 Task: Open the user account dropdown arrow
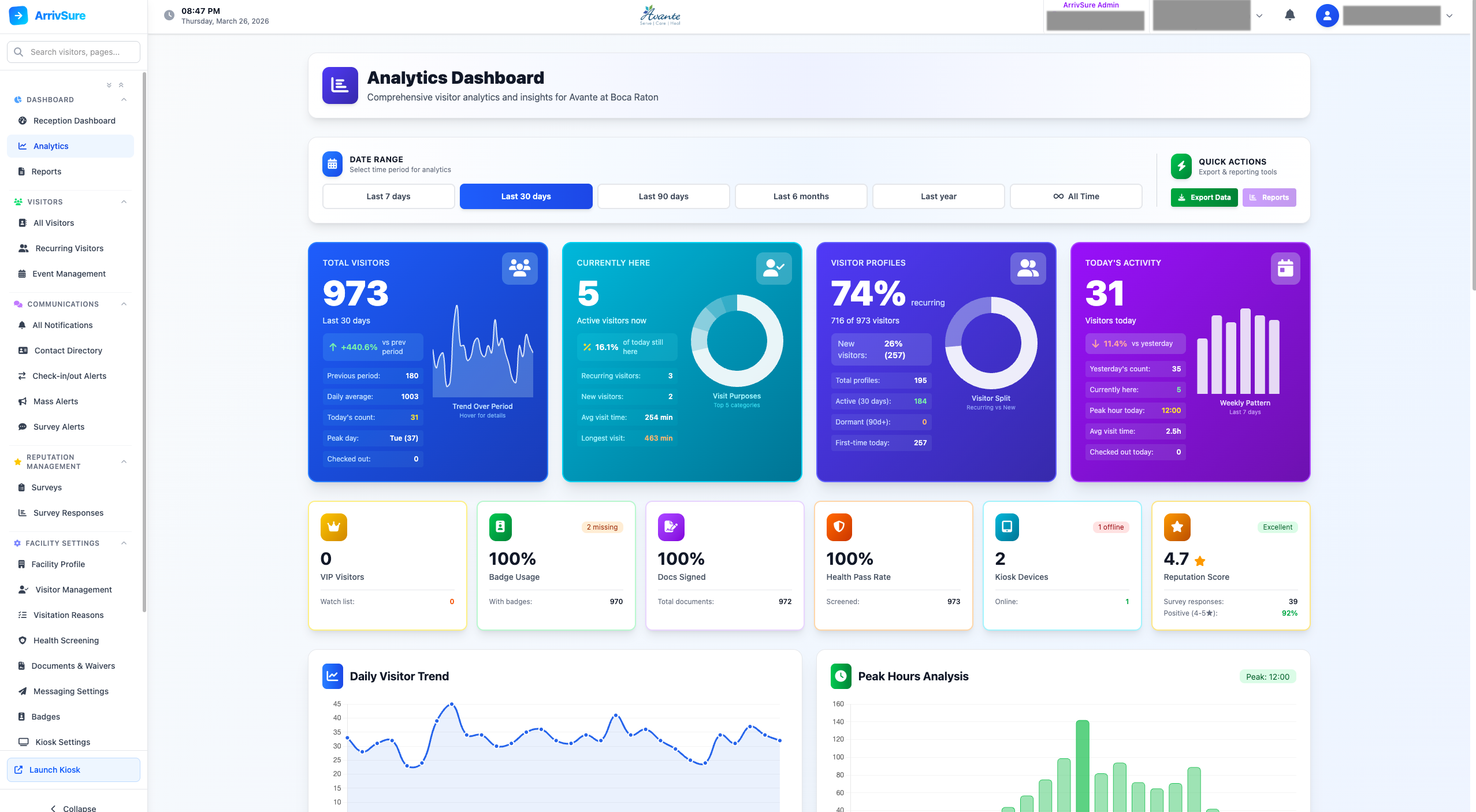click(1449, 16)
